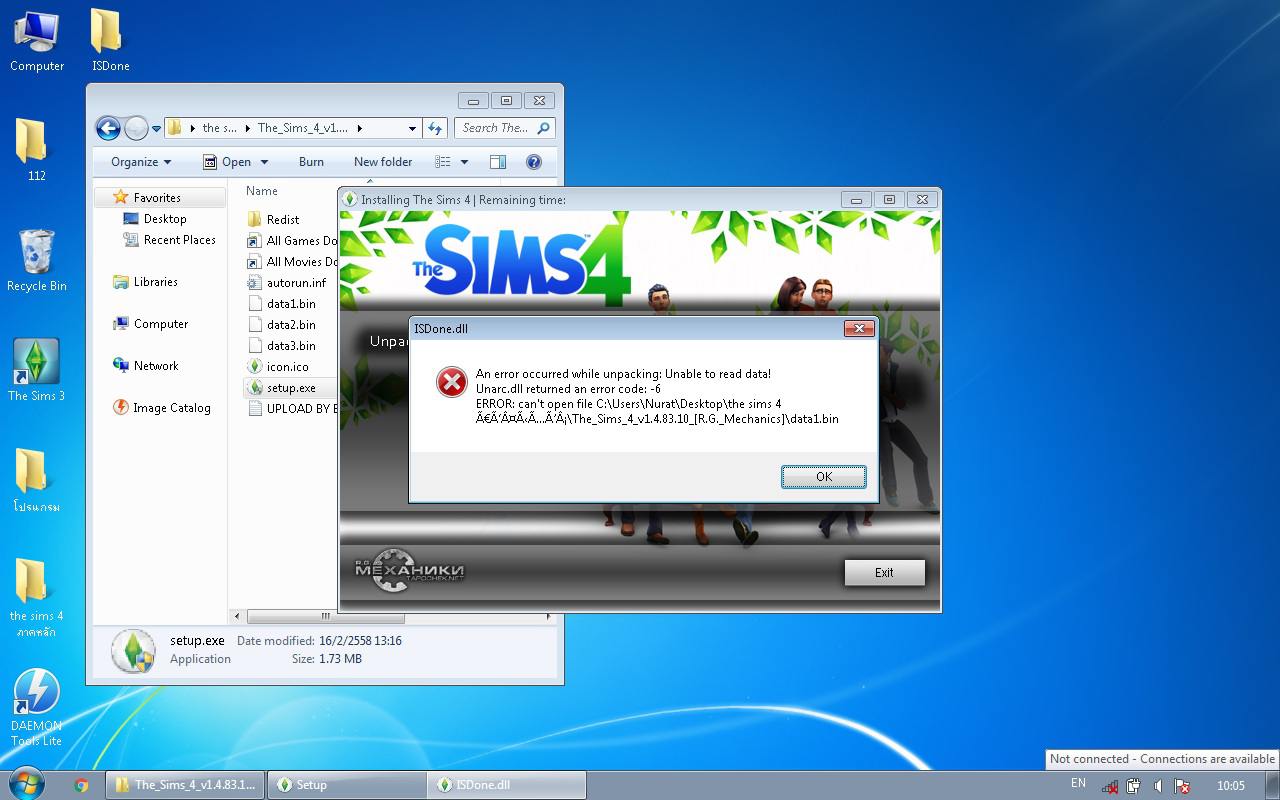Viewport: 1280px width, 800px height.
Task: Switch to Setup taskbar button
Action: click(x=346, y=785)
